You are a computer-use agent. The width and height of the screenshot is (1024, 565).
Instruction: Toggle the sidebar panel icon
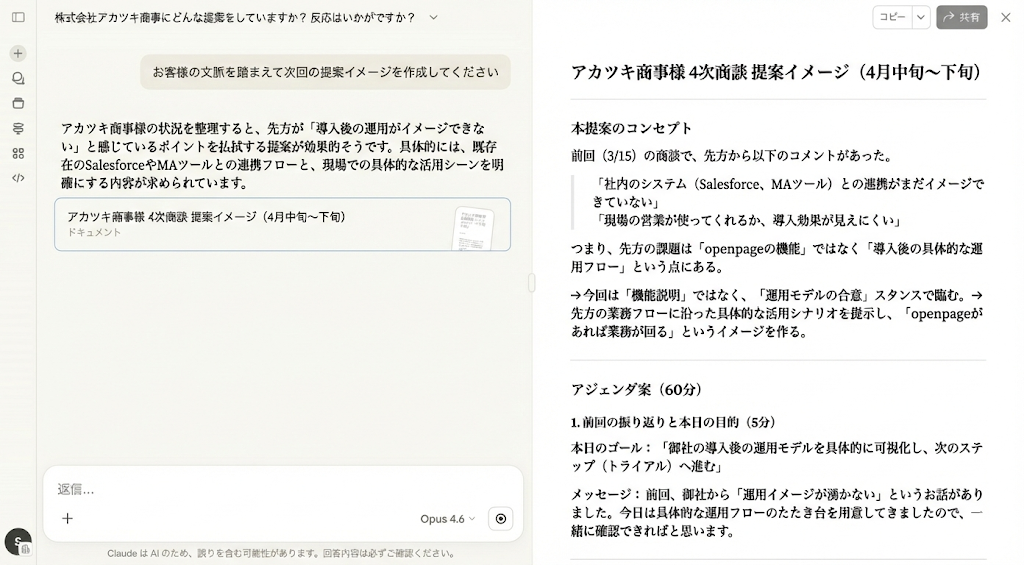(18, 18)
